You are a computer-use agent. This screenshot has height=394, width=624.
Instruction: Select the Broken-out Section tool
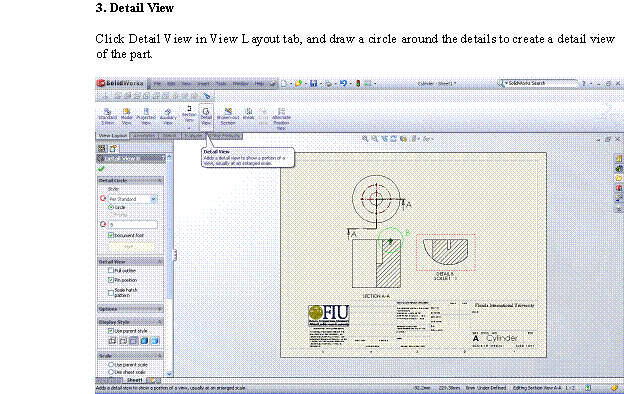click(x=228, y=116)
